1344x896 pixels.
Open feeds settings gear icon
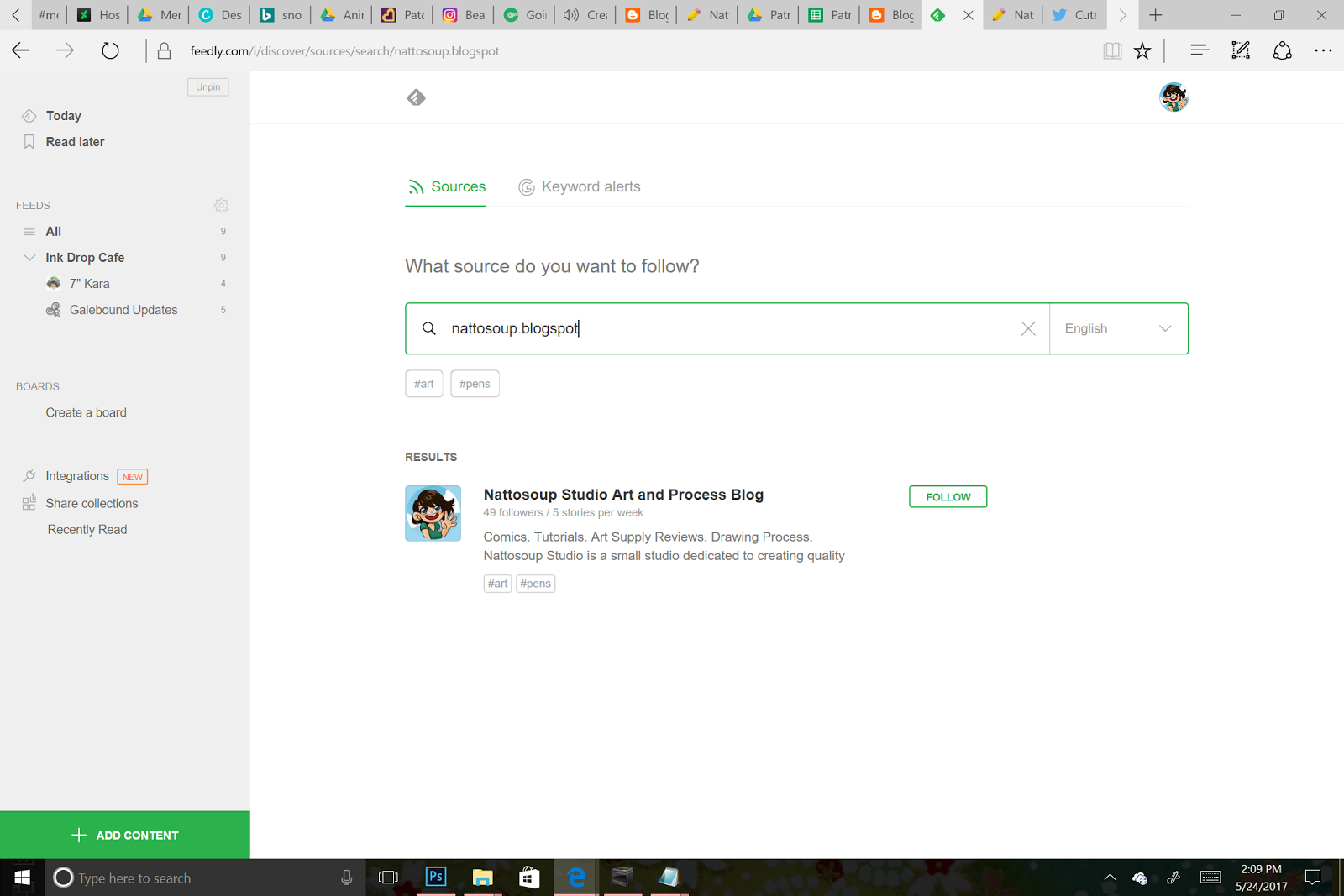[221, 205]
